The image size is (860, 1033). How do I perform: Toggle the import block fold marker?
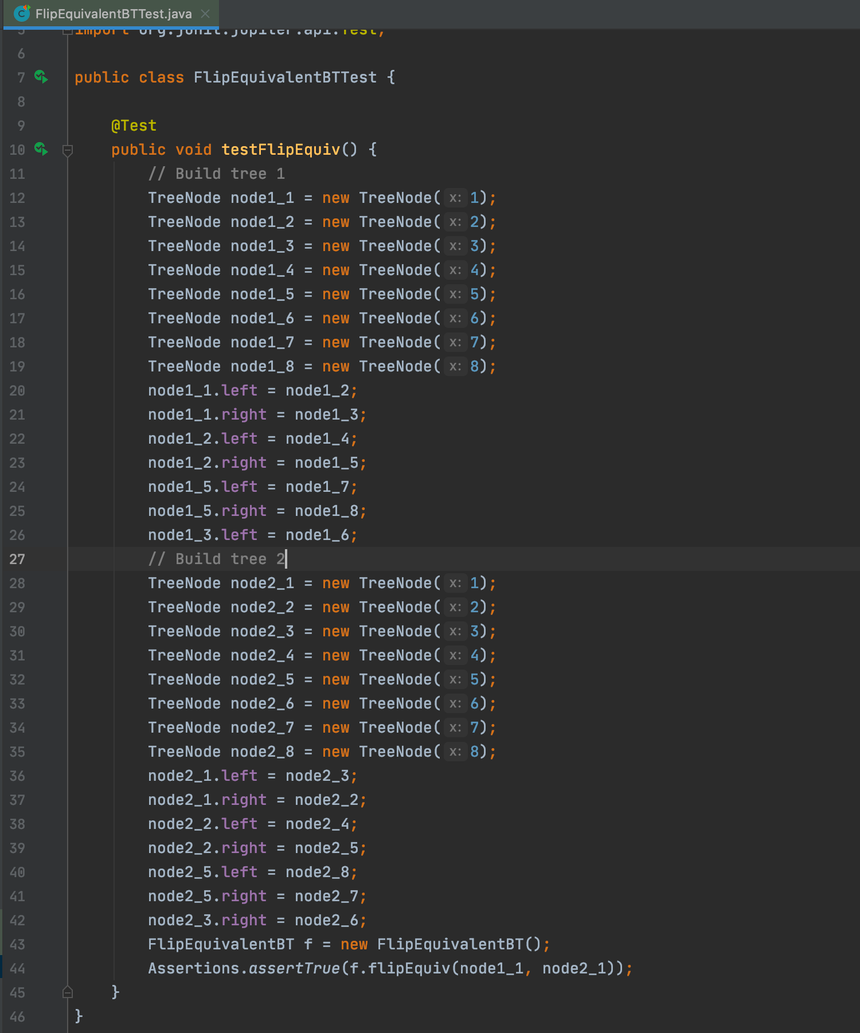click(x=68, y=31)
